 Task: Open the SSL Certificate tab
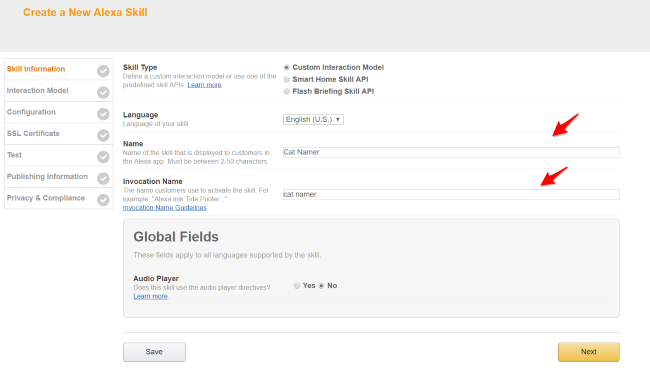click(x=58, y=134)
